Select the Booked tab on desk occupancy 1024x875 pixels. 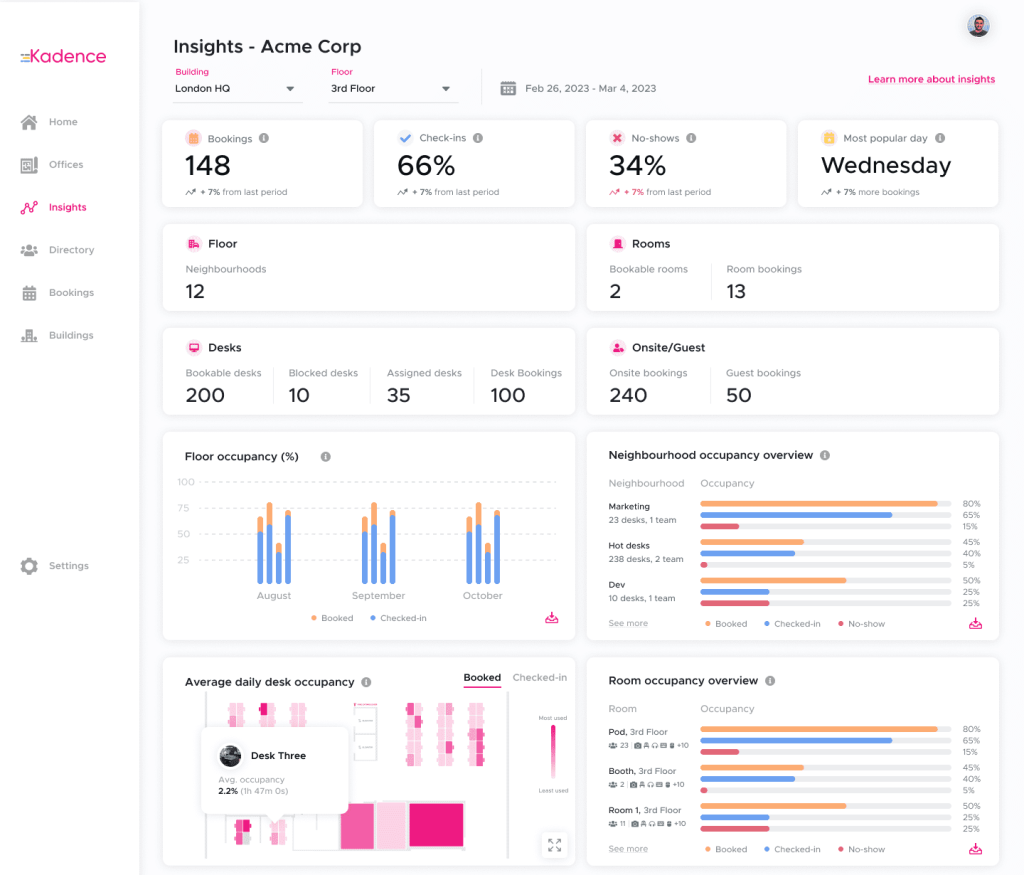point(482,678)
